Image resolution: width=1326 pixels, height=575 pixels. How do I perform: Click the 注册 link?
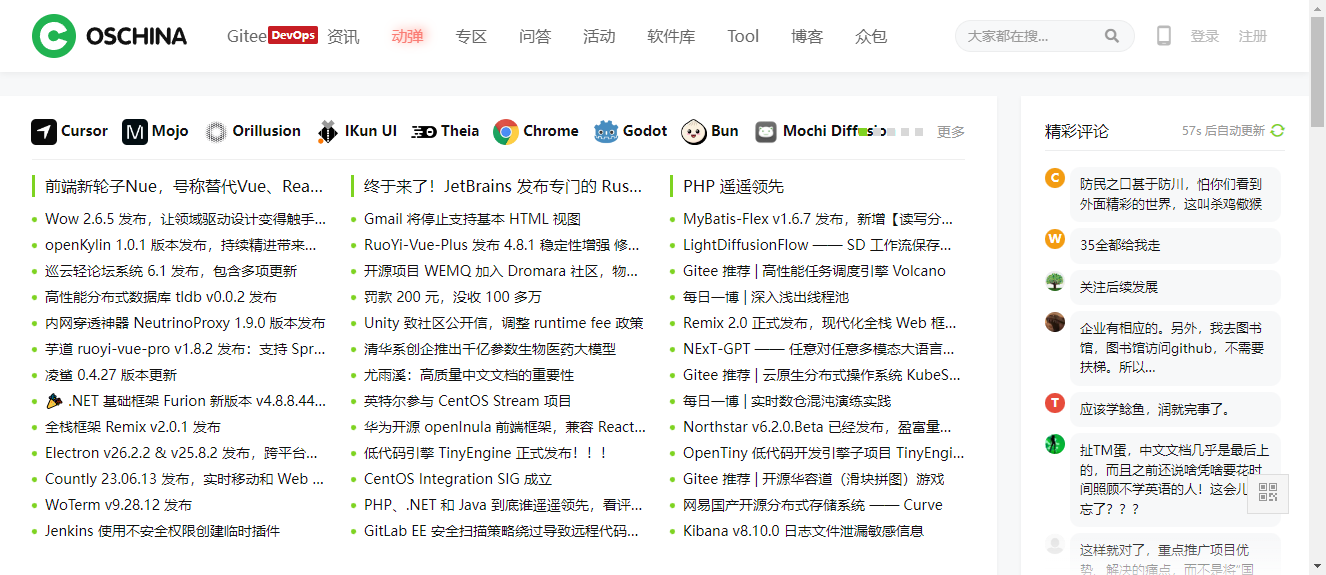click(1253, 36)
